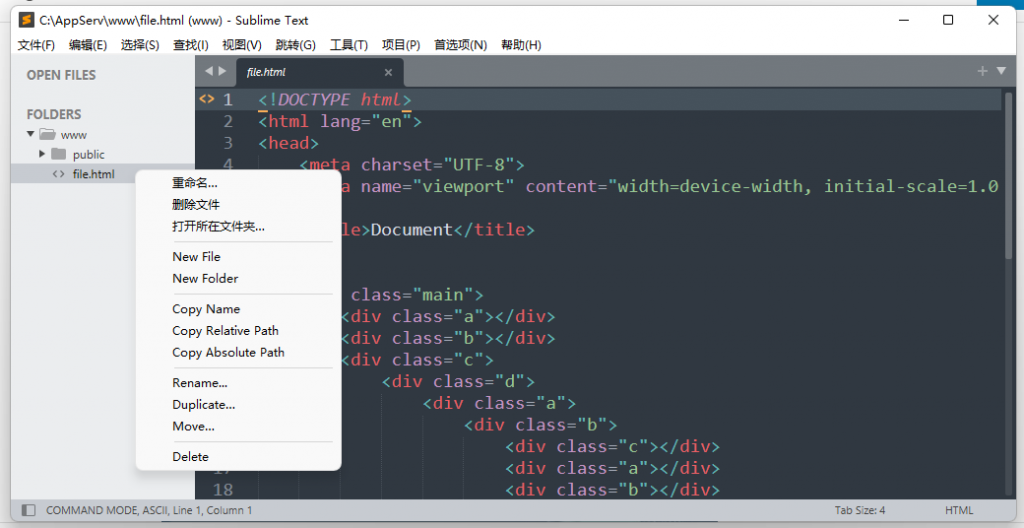Open 帮助(H) menu
This screenshot has width=1024, height=528.
tap(521, 44)
